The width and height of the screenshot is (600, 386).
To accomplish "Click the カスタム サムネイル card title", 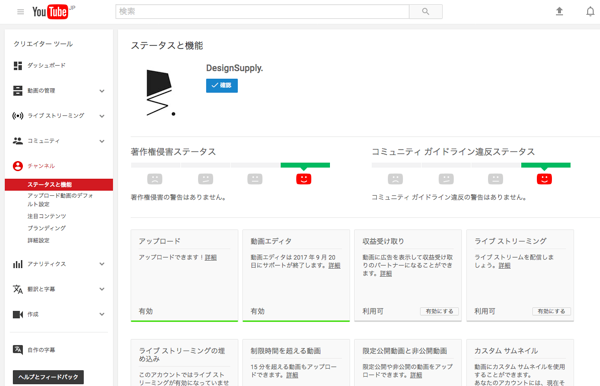I will coord(506,351).
